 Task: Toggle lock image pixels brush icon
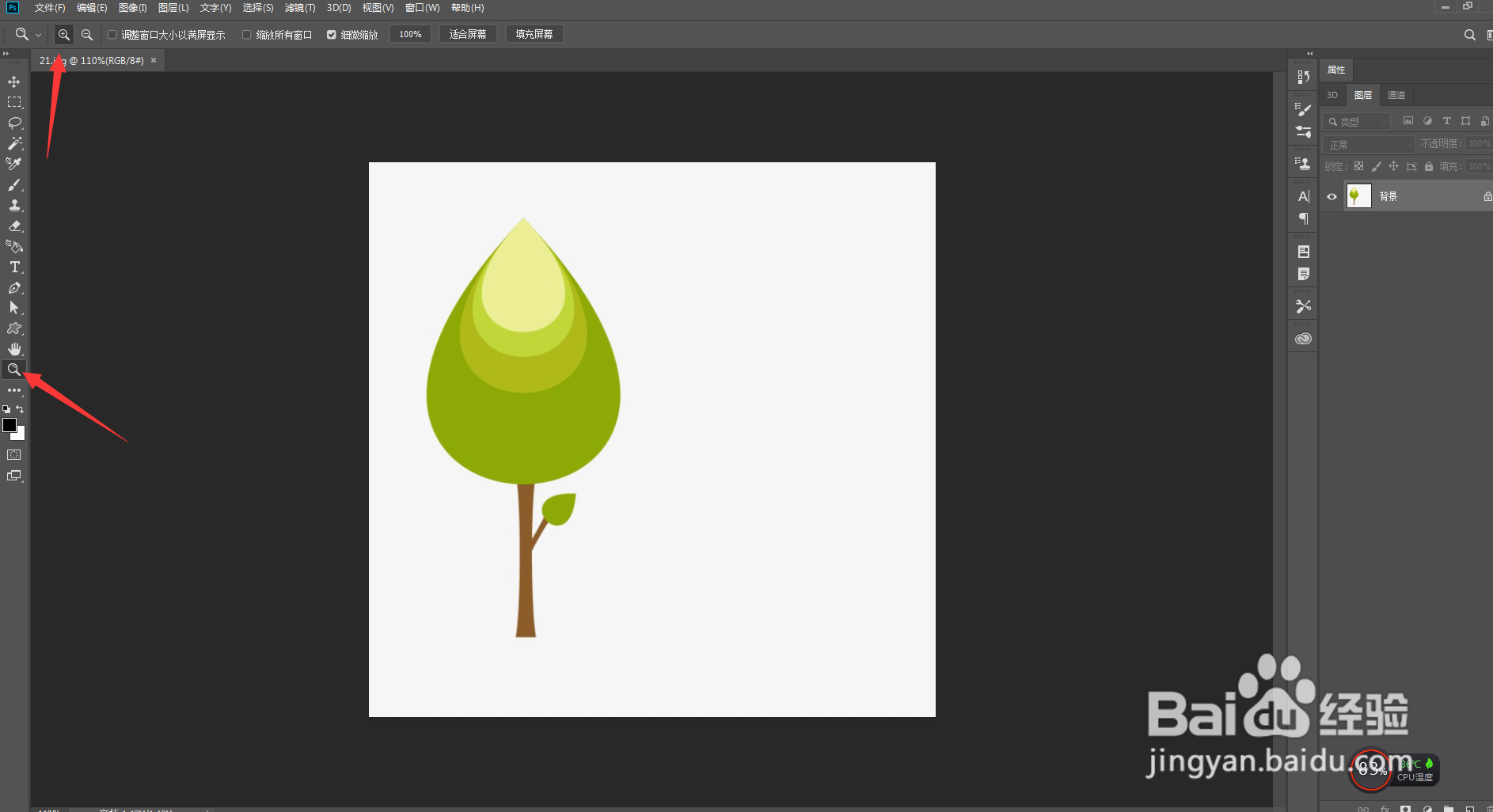pos(1377,166)
